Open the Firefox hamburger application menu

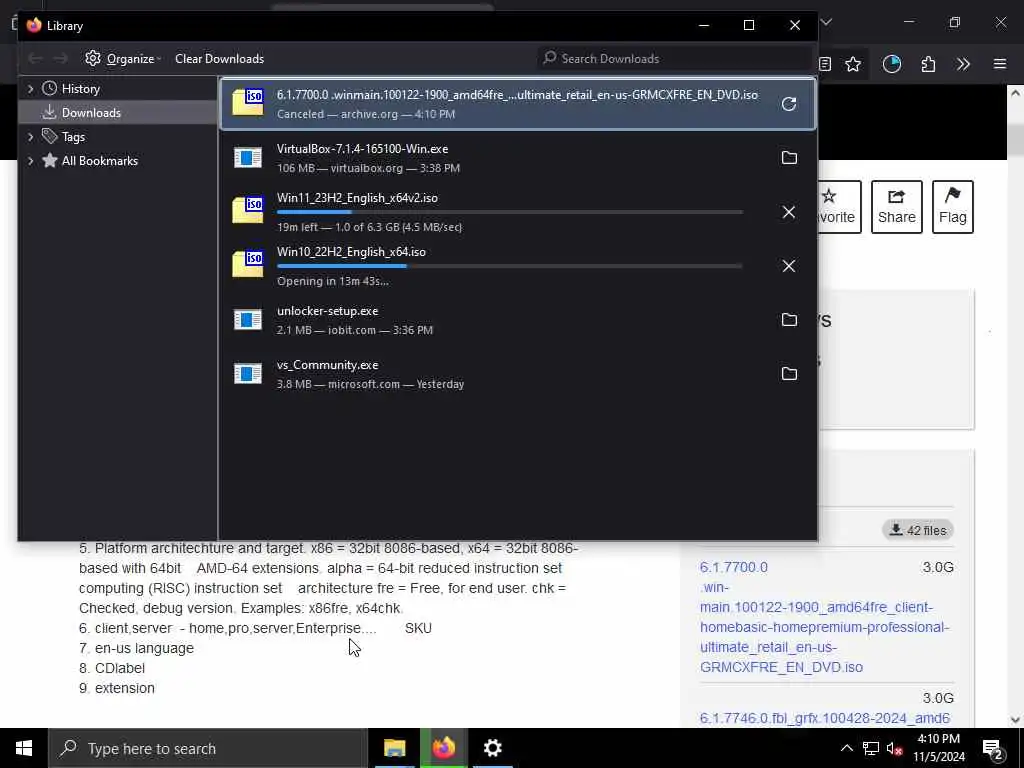1000,64
